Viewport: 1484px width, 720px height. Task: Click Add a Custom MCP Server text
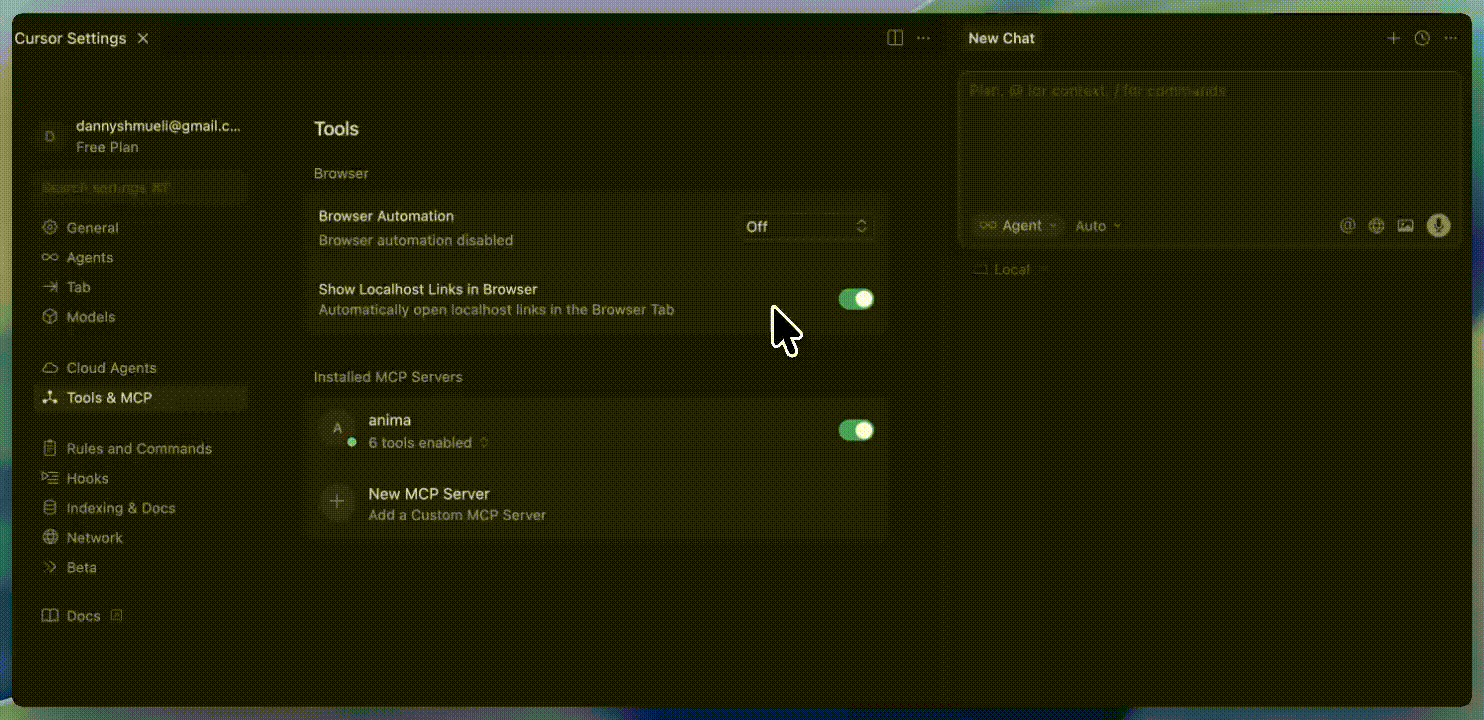coord(457,515)
